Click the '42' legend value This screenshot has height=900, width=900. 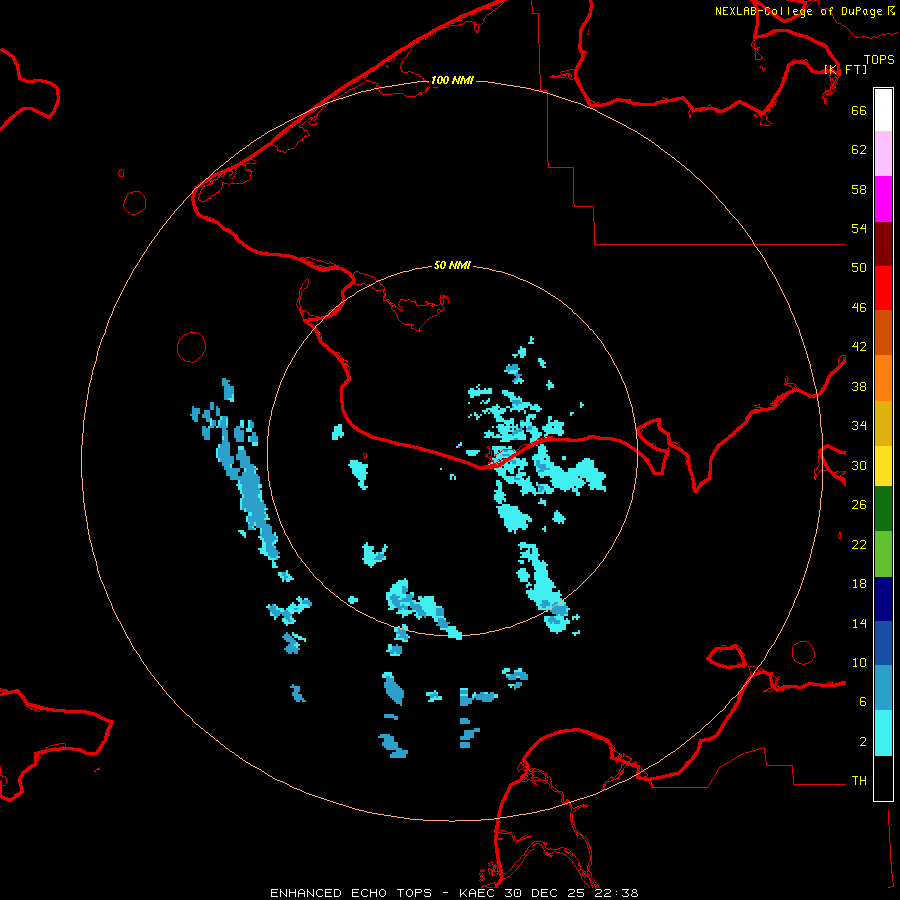click(859, 347)
